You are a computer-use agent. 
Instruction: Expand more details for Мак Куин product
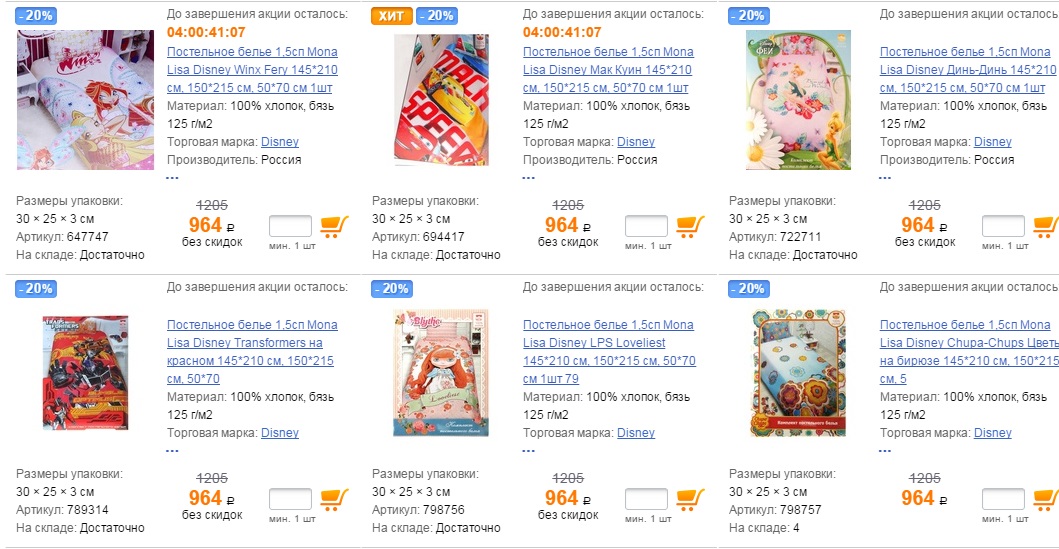[528, 177]
